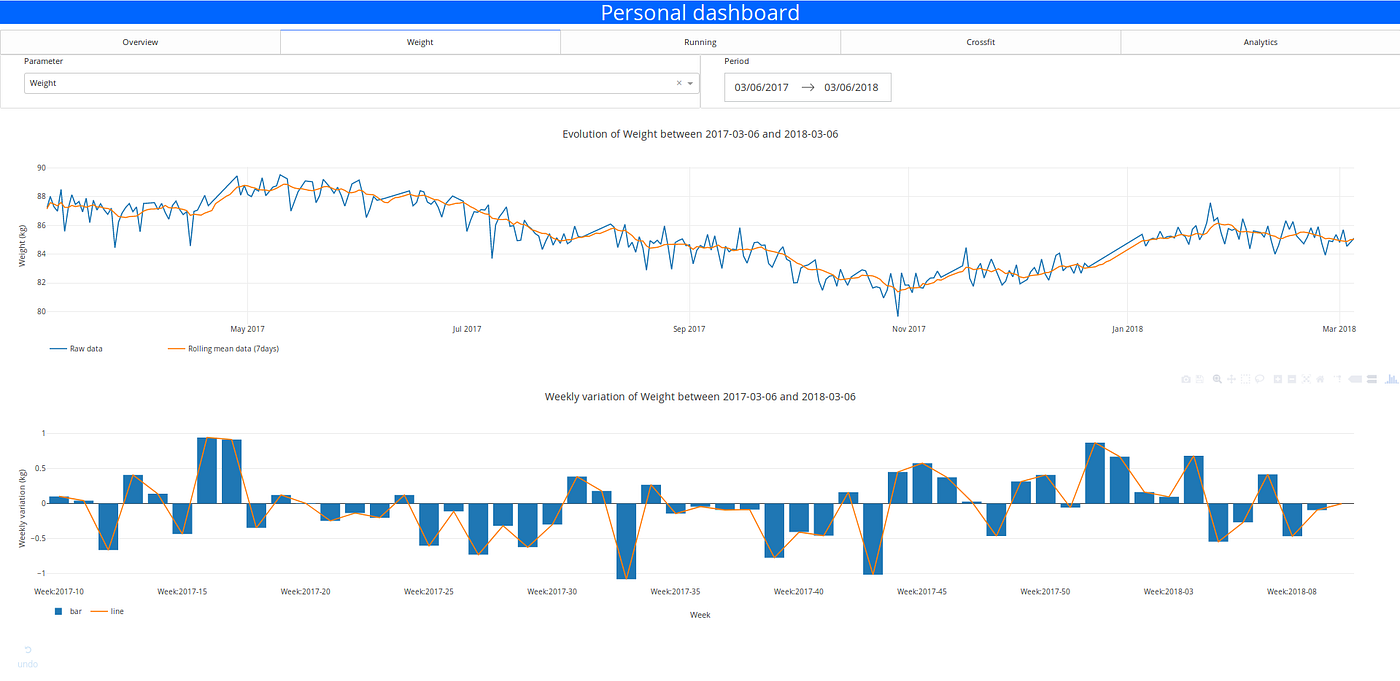Enable spike lines on hover
Image resolution: width=1400 pixels, height=681 pixels.
[x=1338, y=379]
